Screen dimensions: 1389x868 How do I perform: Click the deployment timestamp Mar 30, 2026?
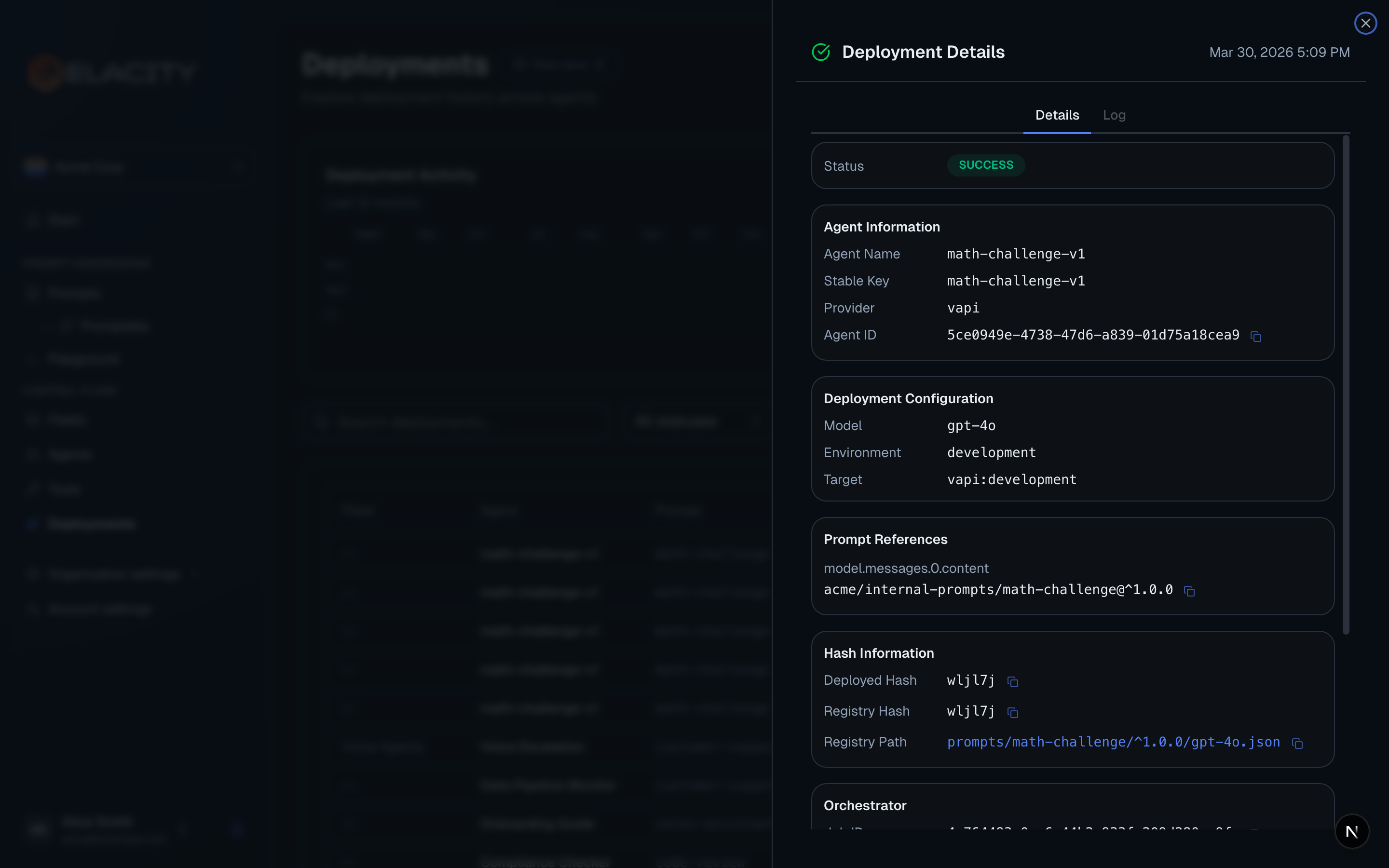tap(1279, 53)
